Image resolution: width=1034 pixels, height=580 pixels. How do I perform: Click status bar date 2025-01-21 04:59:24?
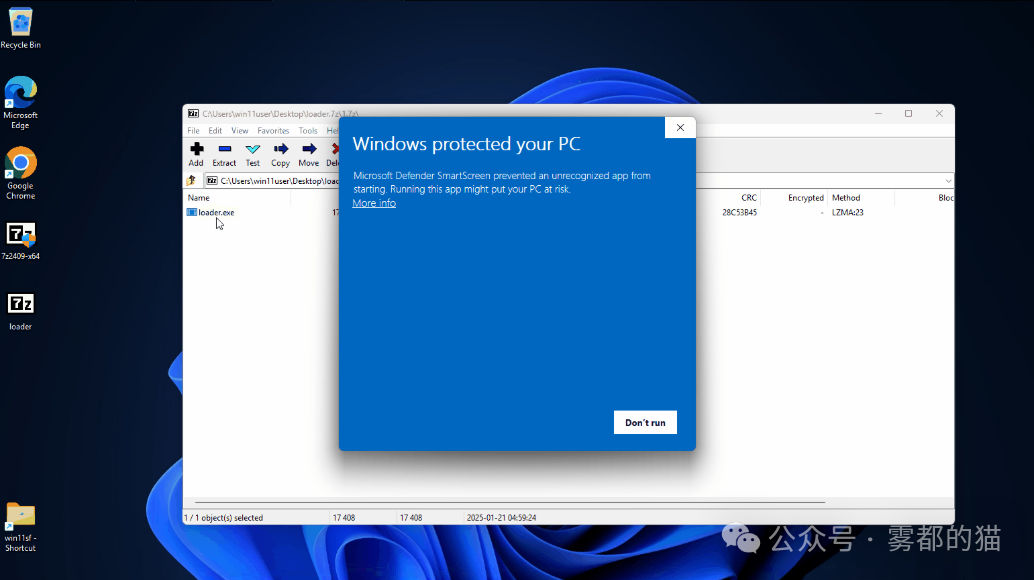click(501, 518)
